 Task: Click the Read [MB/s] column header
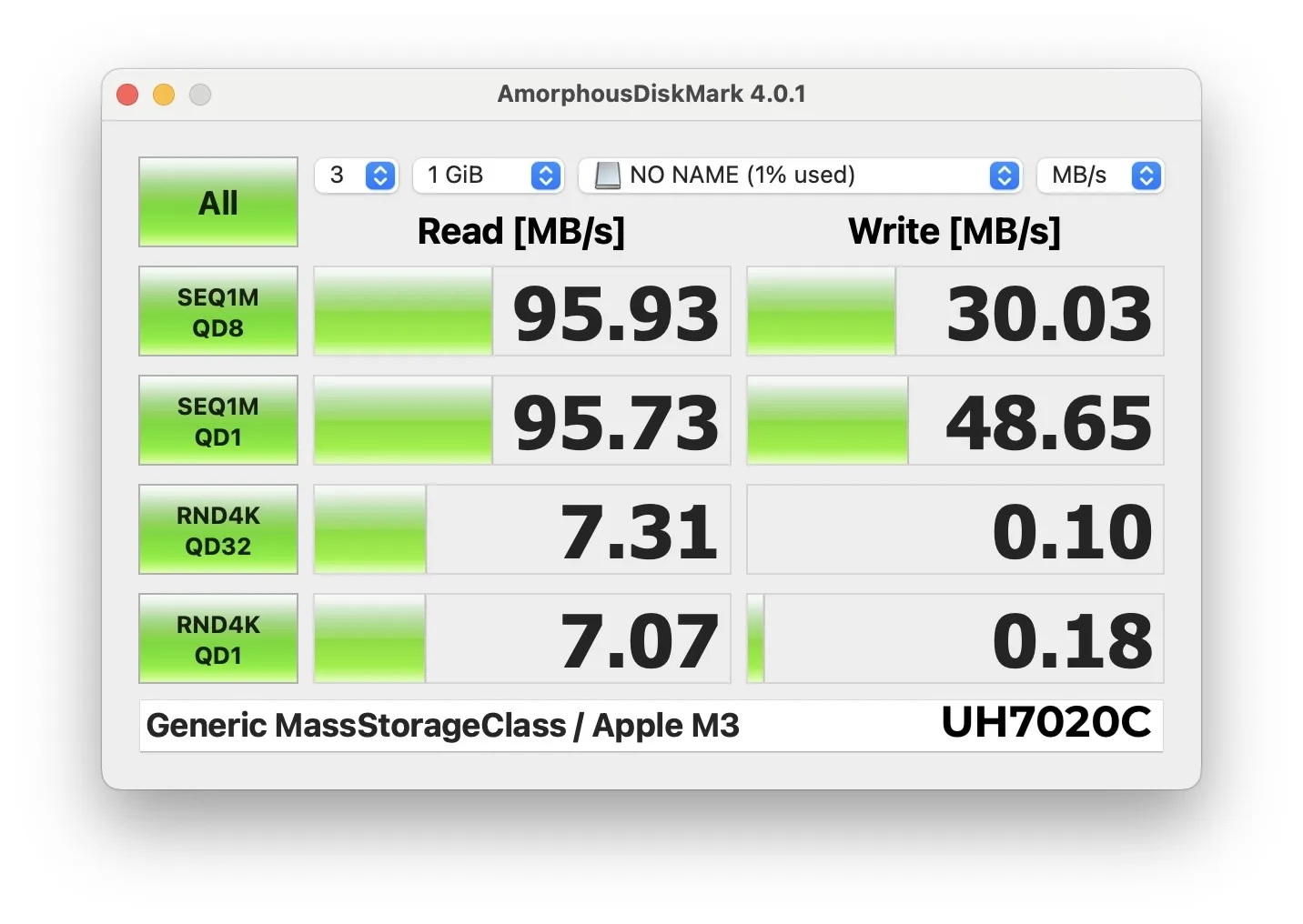point(521,232)
